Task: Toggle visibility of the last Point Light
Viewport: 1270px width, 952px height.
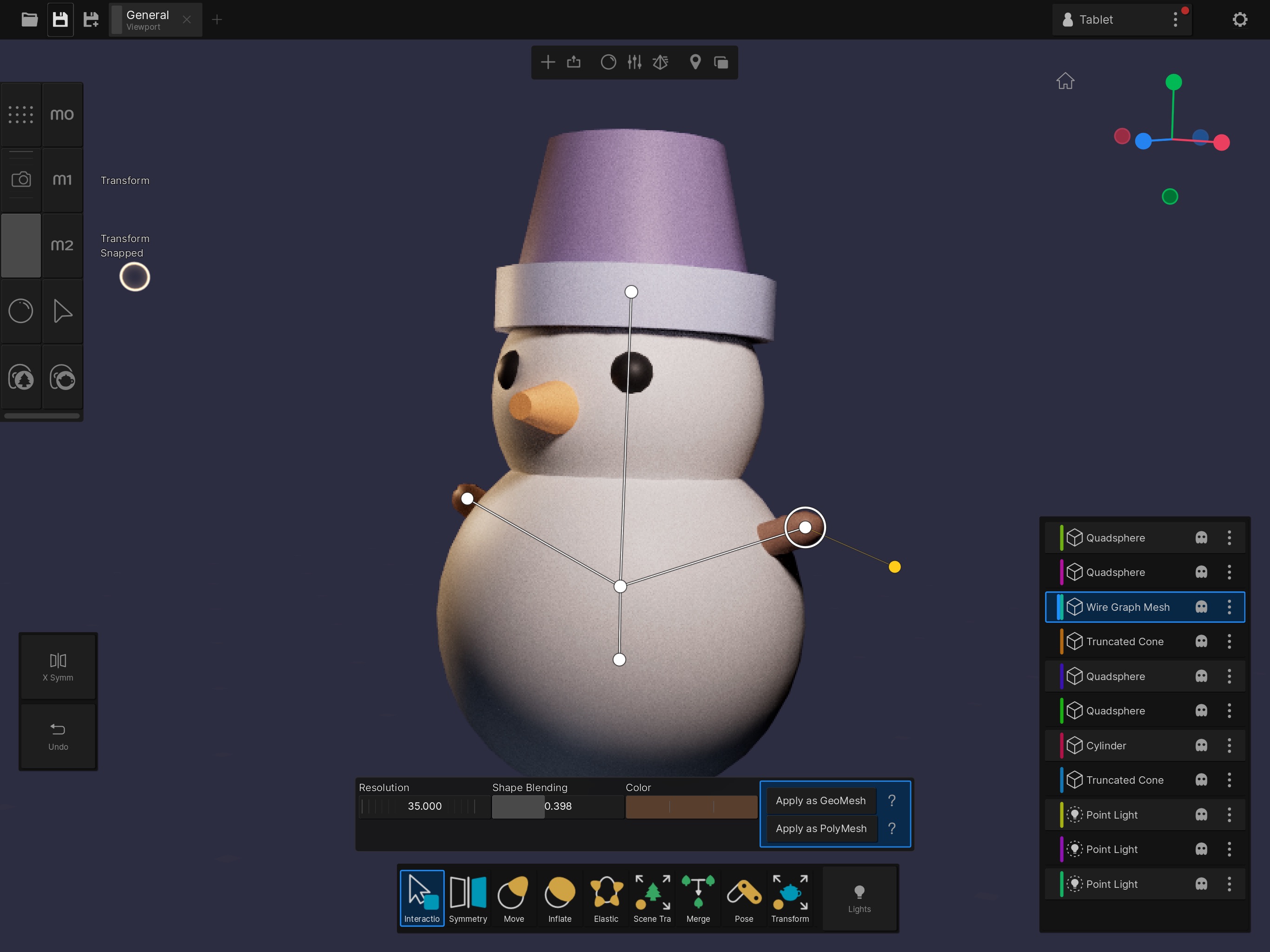Action: [x=1201, y=884]
